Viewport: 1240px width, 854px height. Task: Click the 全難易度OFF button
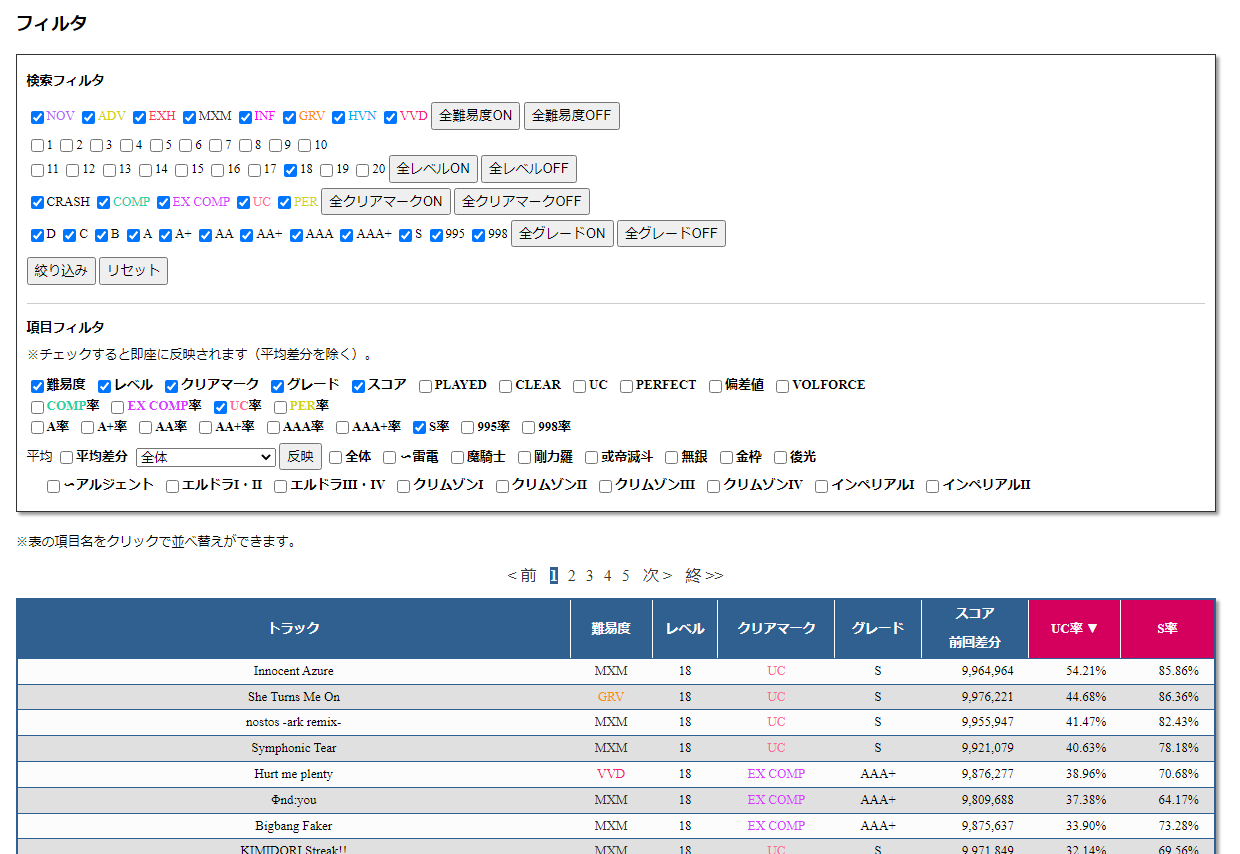(x=571, y=116)
